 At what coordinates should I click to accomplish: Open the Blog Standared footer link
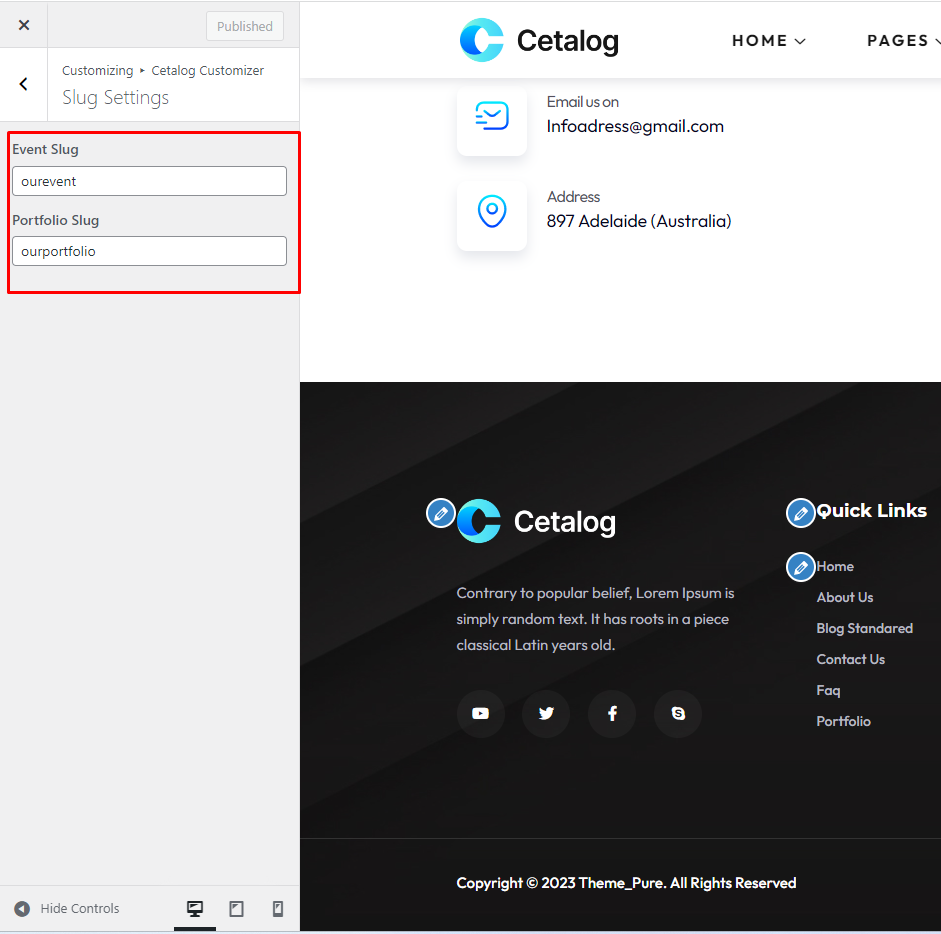point(864,628)
